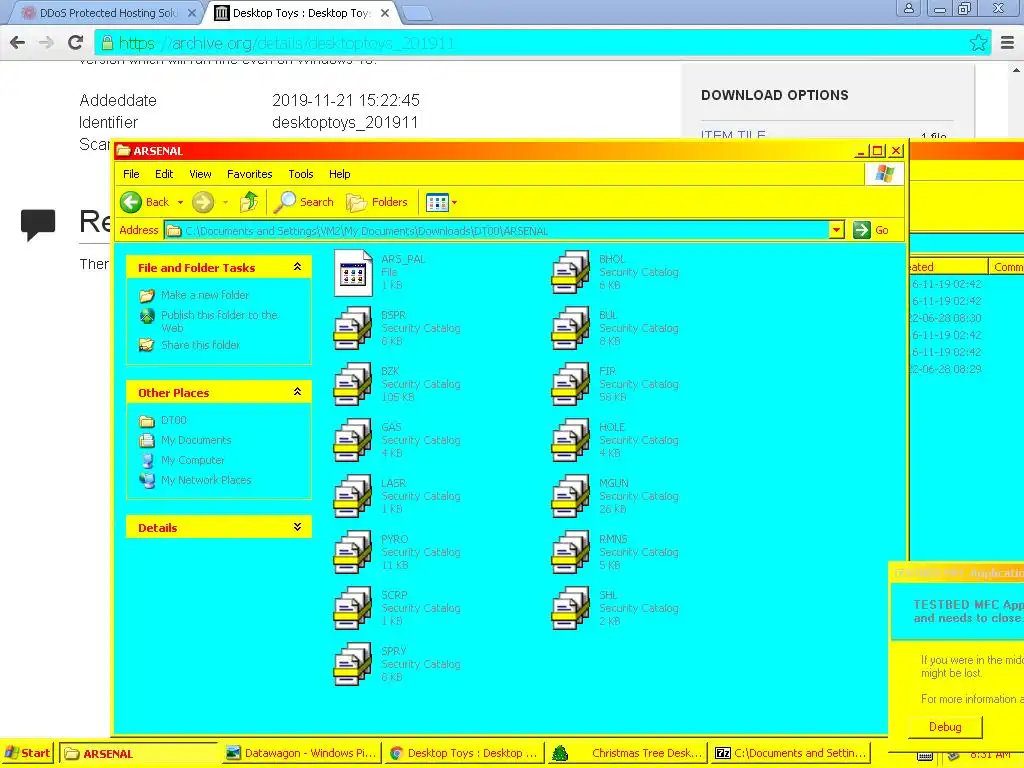1024x768 pixels.
Task: Expand the Address bar dropdown
Action: 837,230
